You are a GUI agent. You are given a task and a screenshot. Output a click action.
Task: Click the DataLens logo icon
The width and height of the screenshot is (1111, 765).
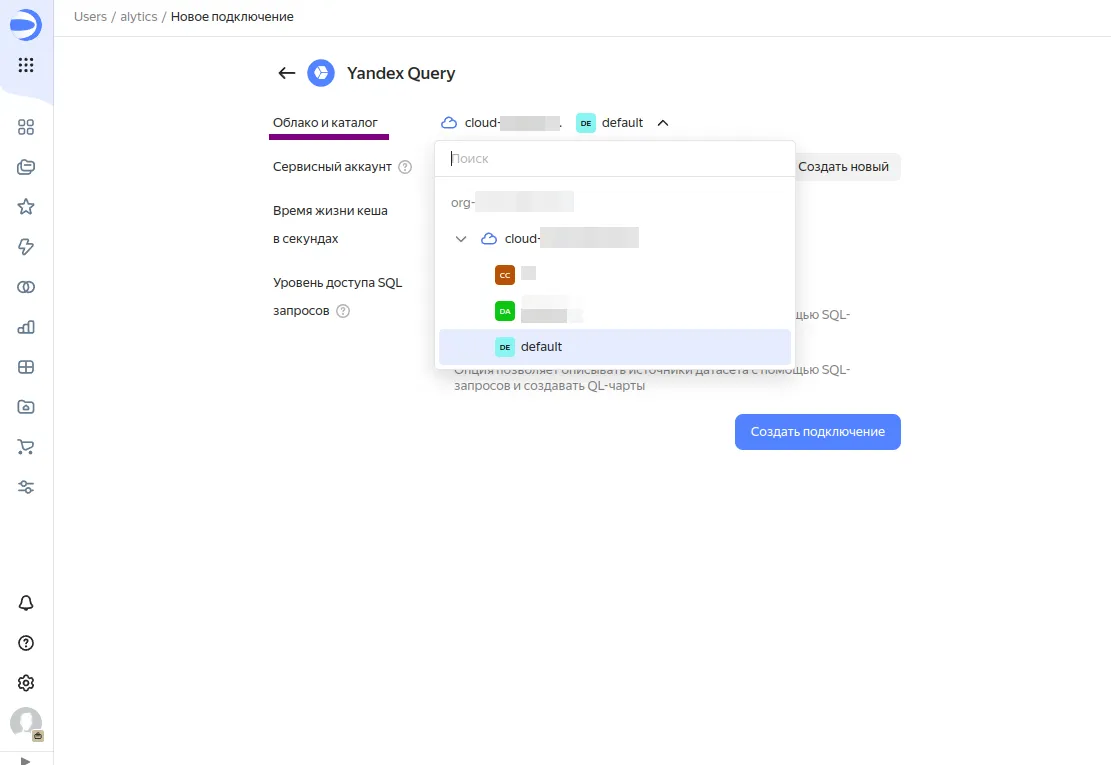pos(26,26)
